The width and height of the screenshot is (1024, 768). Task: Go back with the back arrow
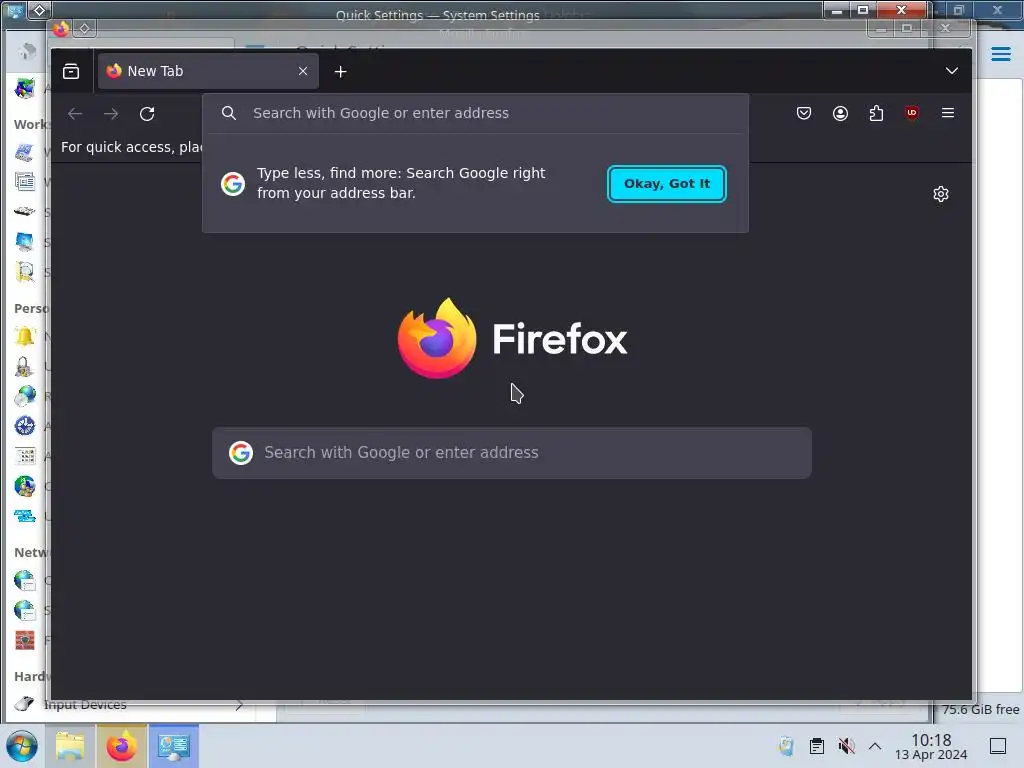75,114
